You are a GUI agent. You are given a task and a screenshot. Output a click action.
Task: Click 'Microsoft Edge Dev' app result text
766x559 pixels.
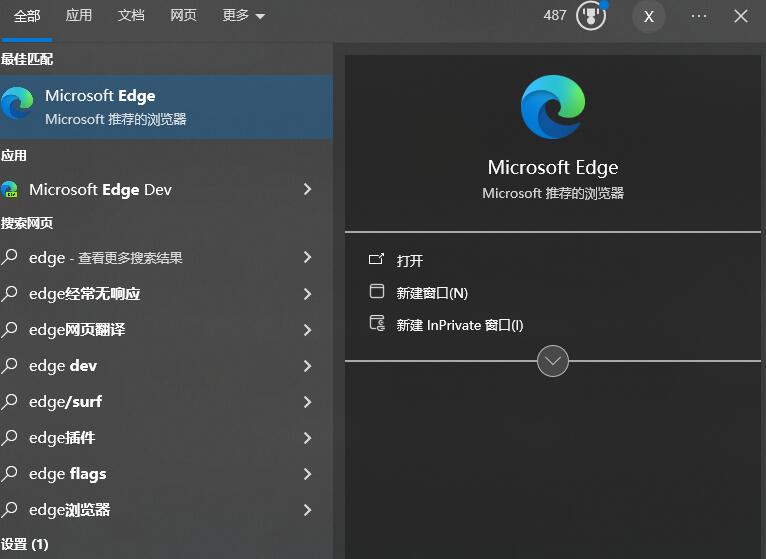[100, 190]
